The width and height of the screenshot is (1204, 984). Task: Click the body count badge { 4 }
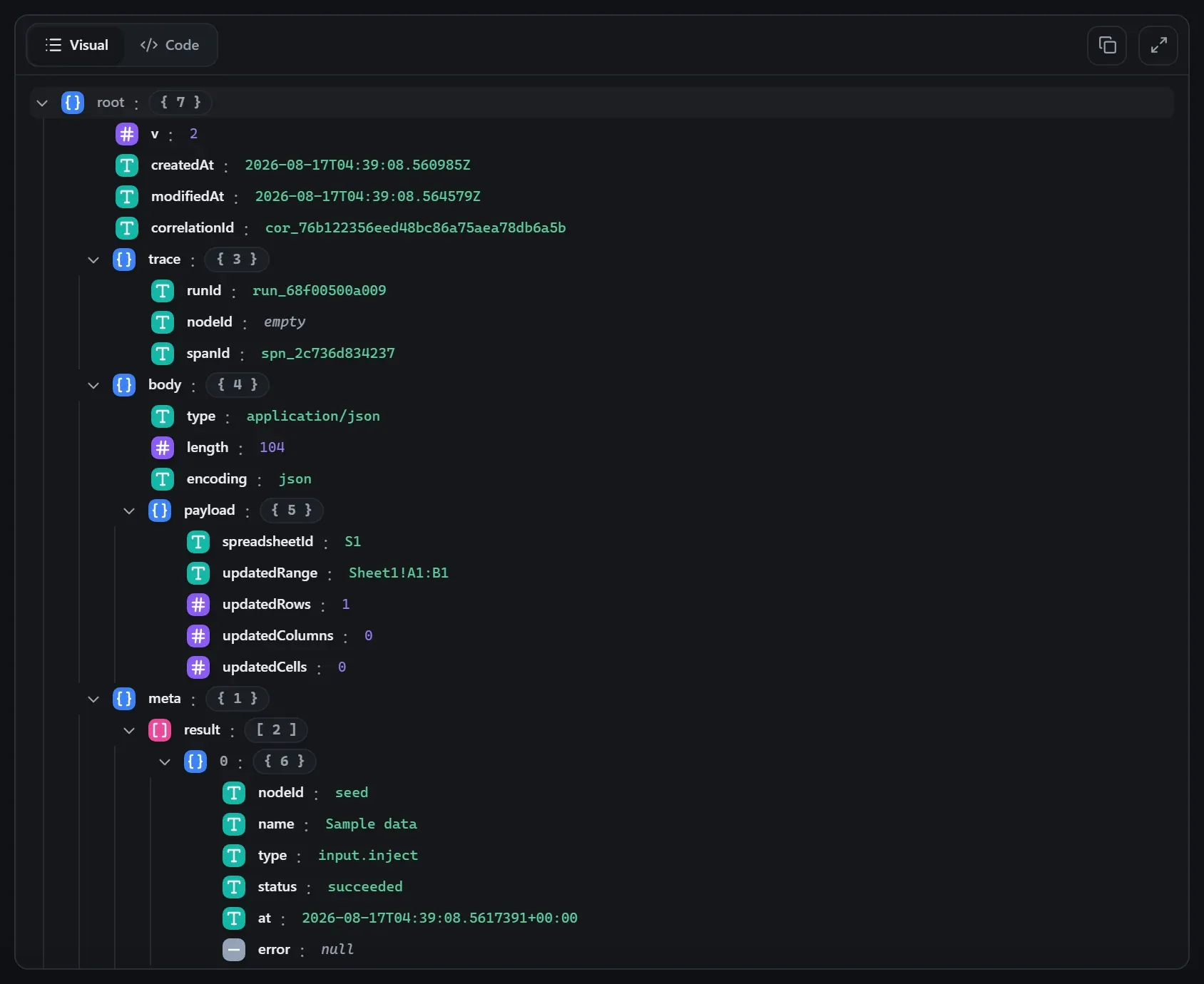(x=238, y=385)
